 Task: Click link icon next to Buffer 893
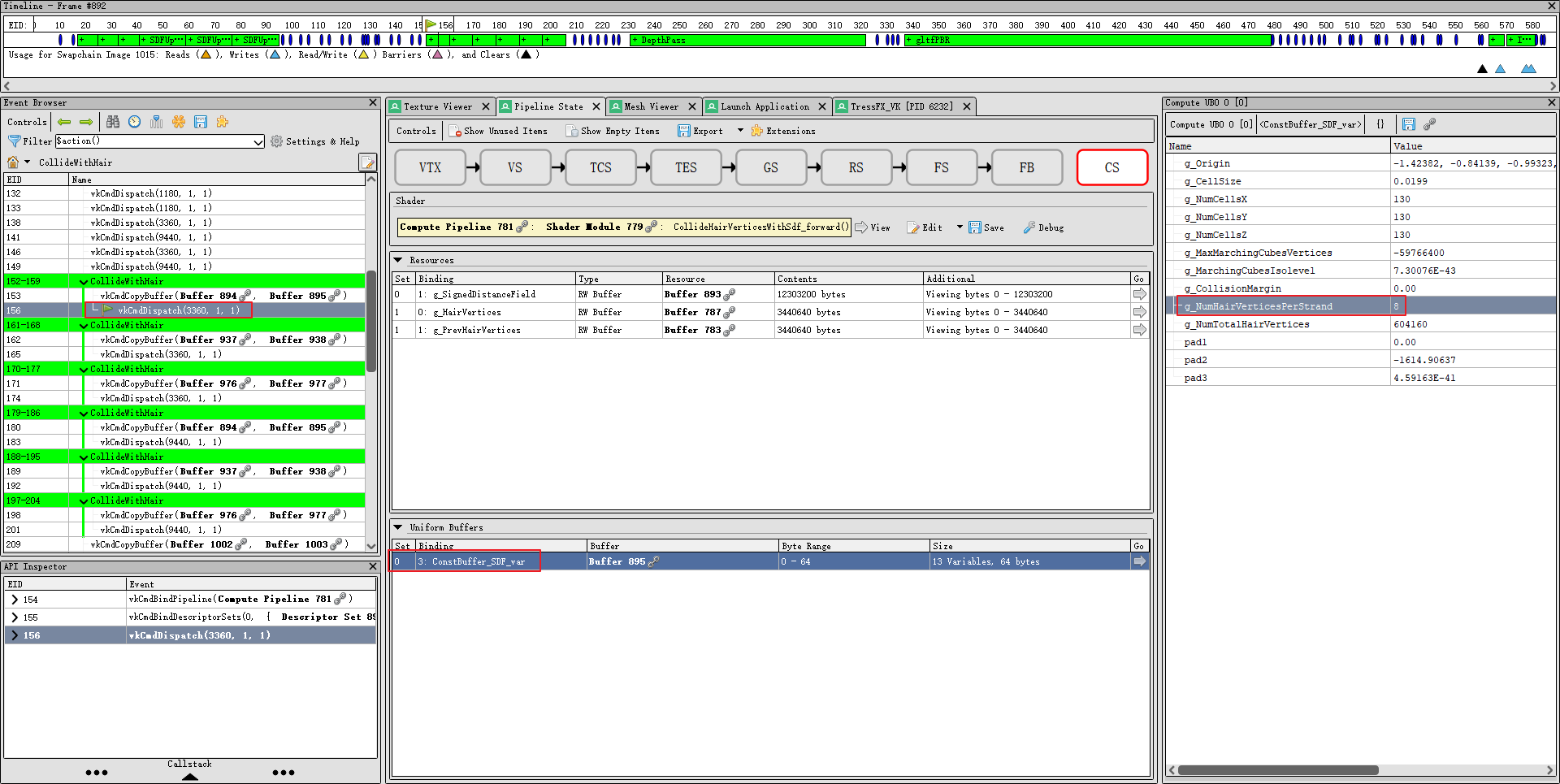tap(730, 294)
